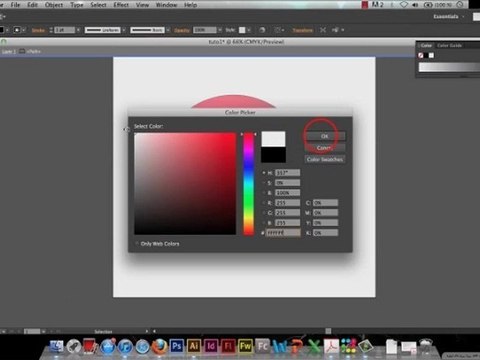Image resolution: width=480 pixels, height=360 pixels.
Task: Click the C cyan percentage field
Action: [x=325, y=203]
